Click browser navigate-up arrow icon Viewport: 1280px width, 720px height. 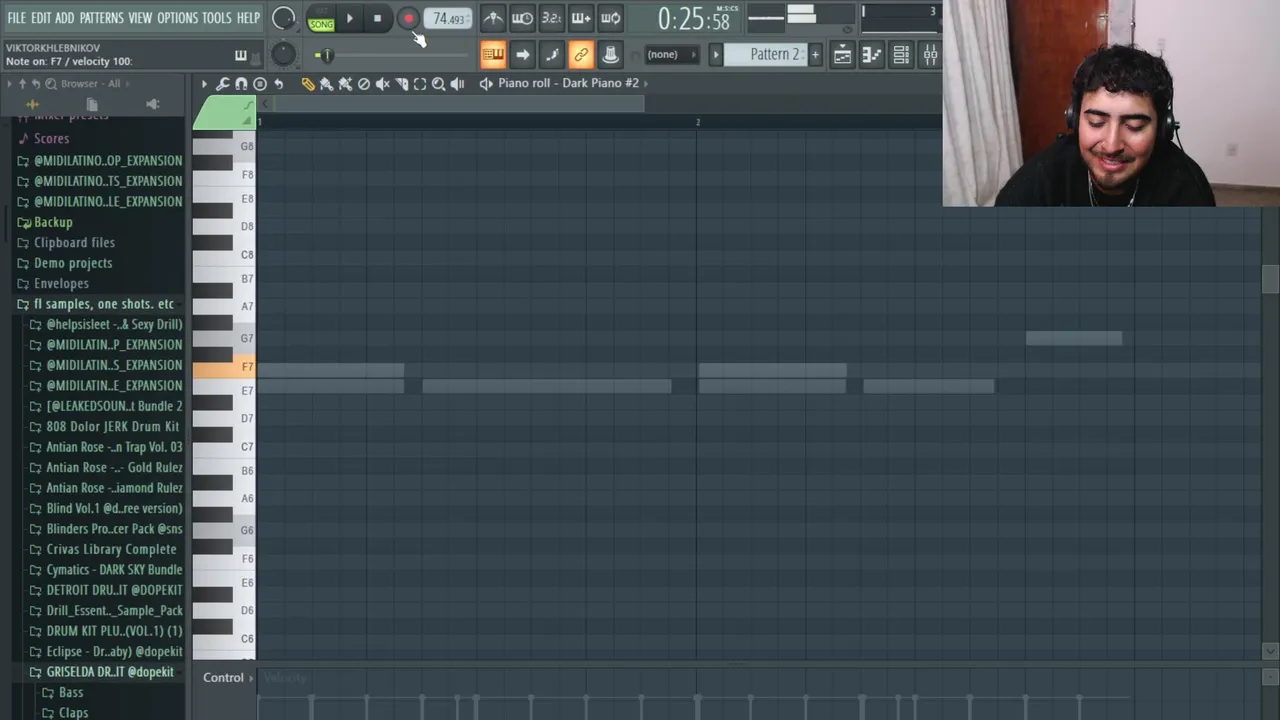pyautogui.click(x=23, y=84)
